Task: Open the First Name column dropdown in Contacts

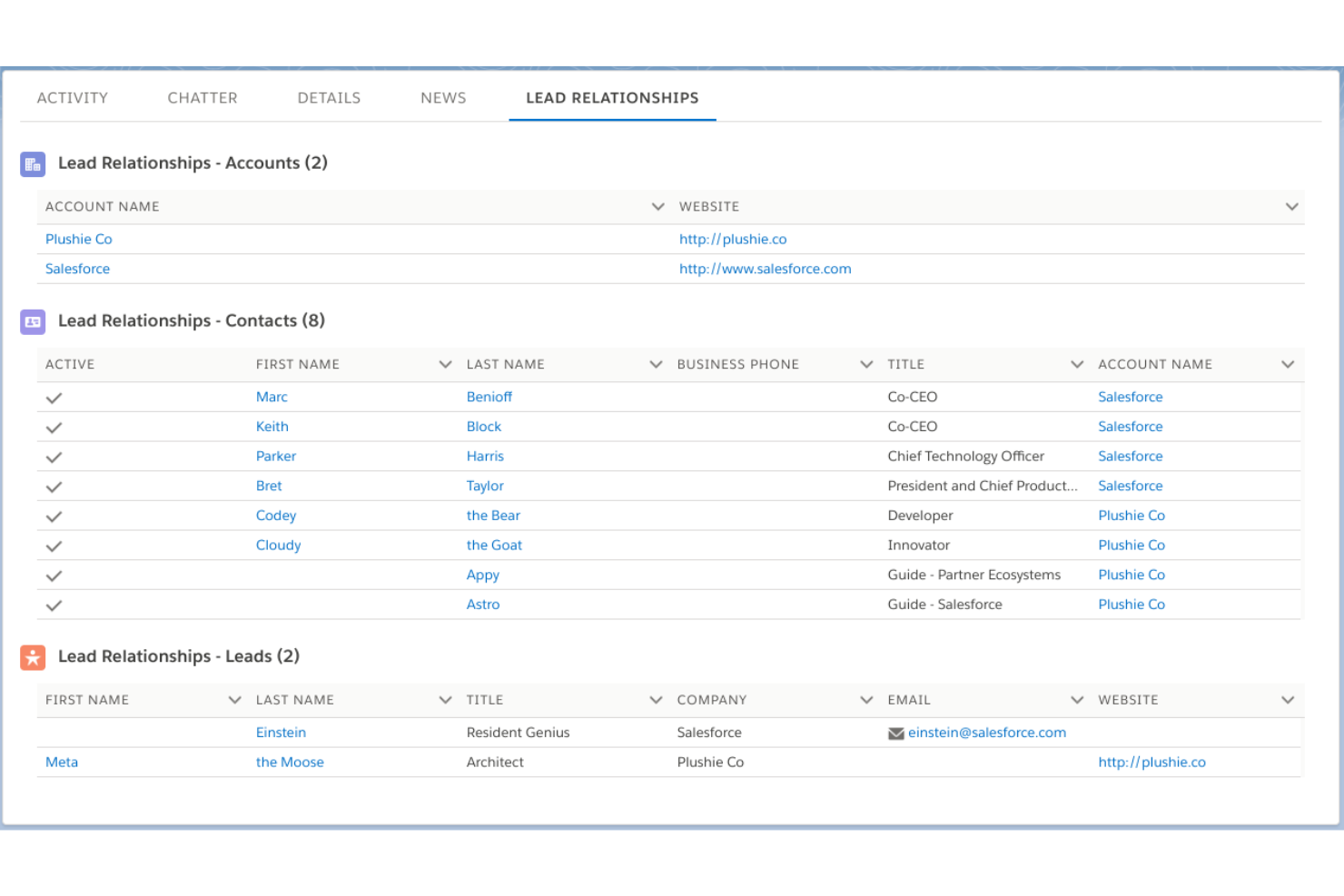Action: click(x=445, y=364)
